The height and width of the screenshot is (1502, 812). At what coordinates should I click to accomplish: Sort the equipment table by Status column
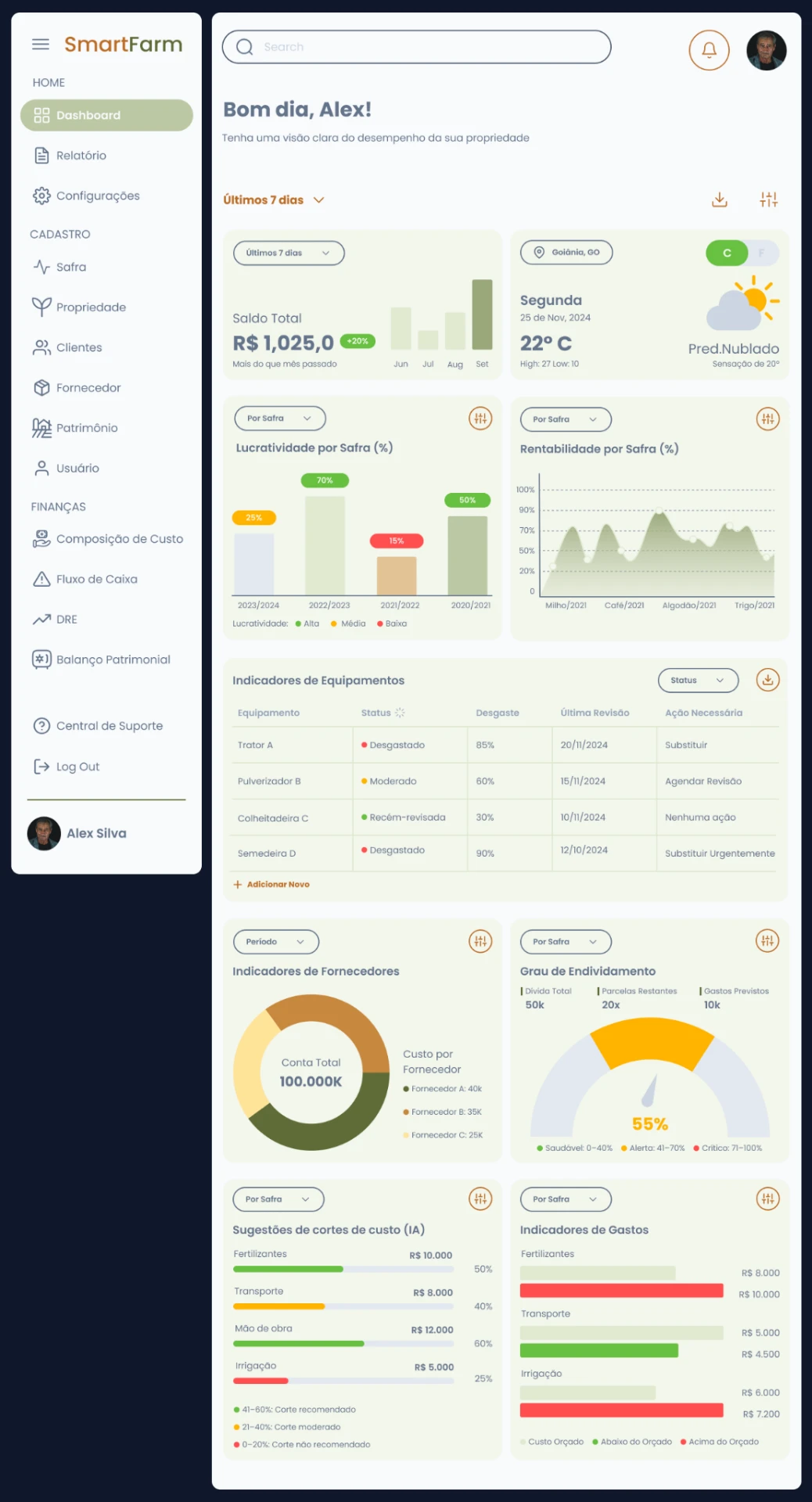point(400,713)
